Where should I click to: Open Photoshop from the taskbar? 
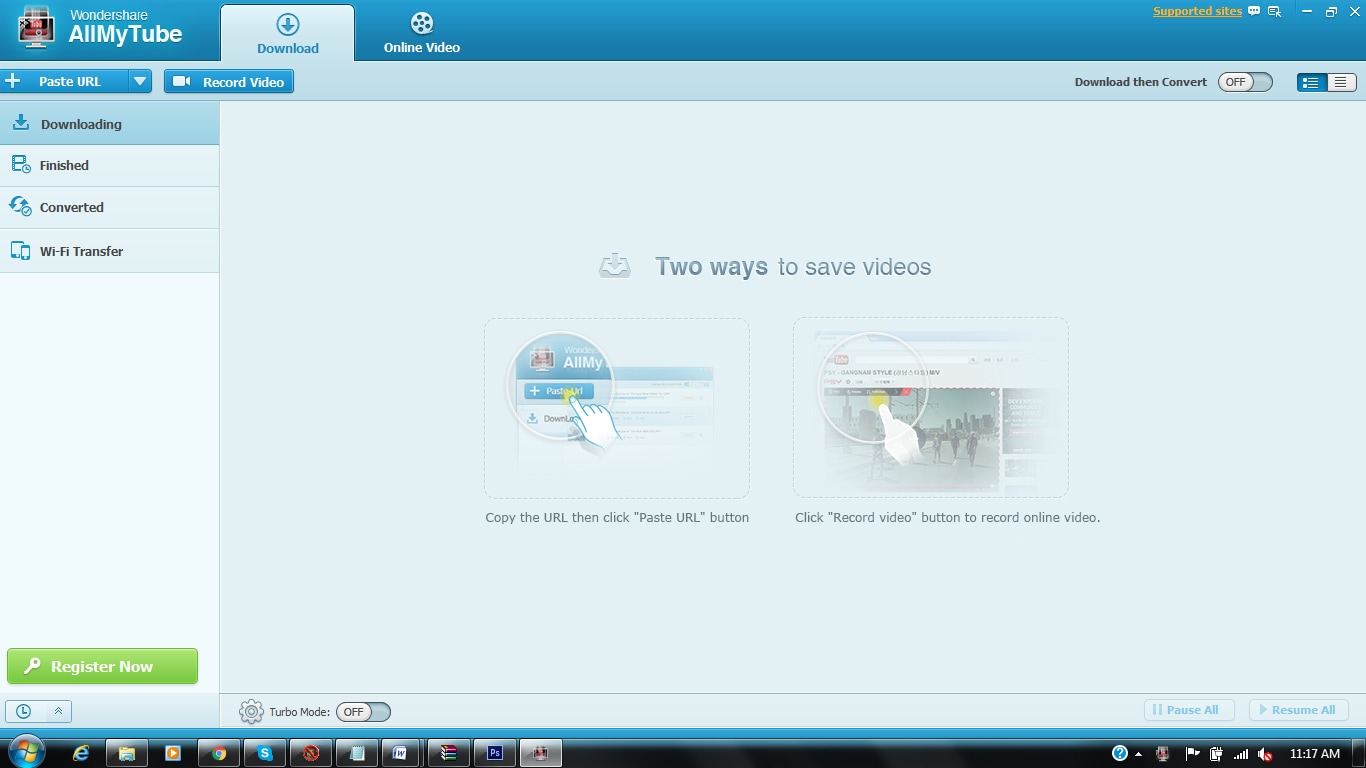pyautogui.click(x=495, y=753)
